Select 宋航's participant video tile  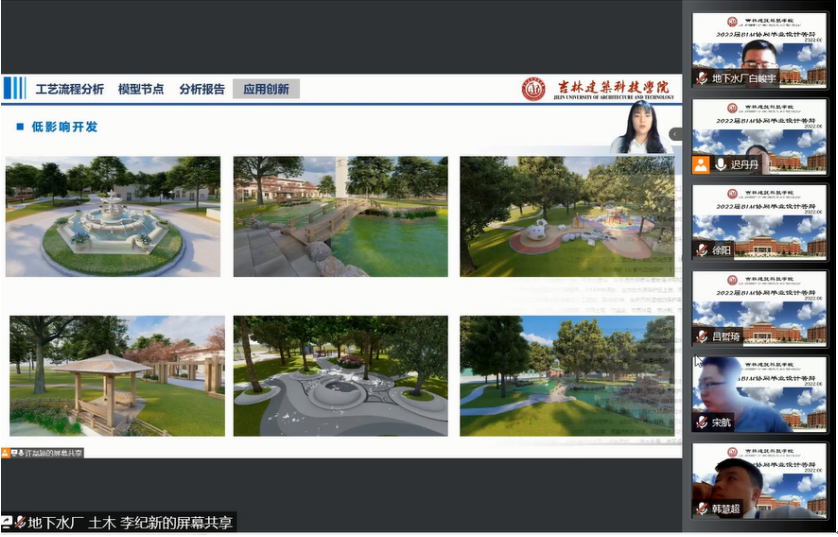[760, 394]
